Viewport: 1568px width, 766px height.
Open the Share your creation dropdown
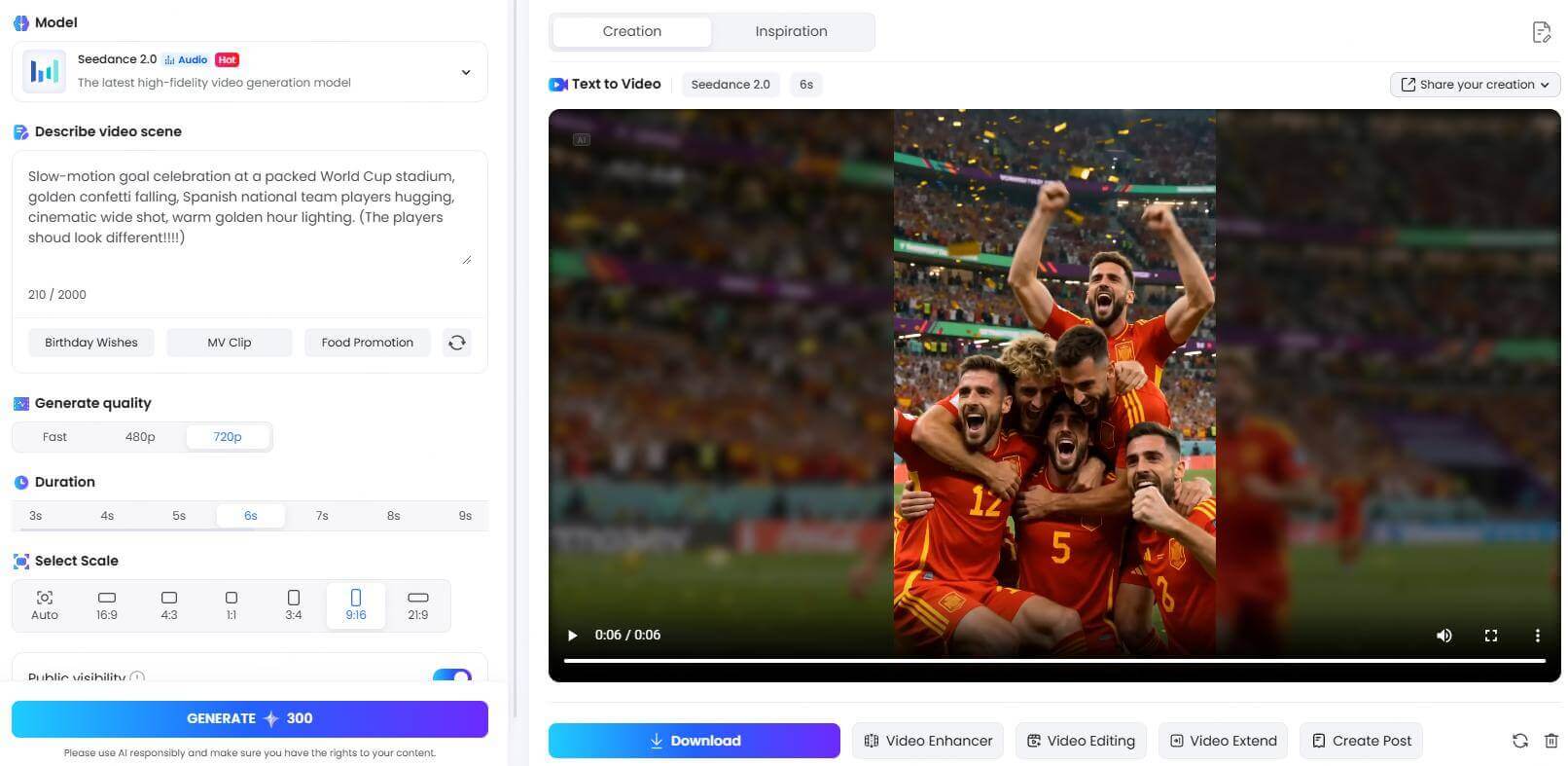(x=1475, y=85)
